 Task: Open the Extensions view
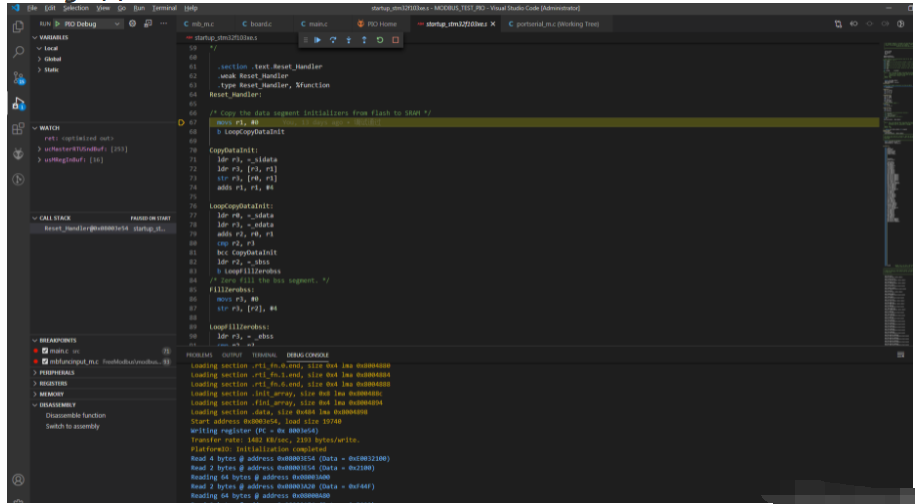click(x=18, y=129)
